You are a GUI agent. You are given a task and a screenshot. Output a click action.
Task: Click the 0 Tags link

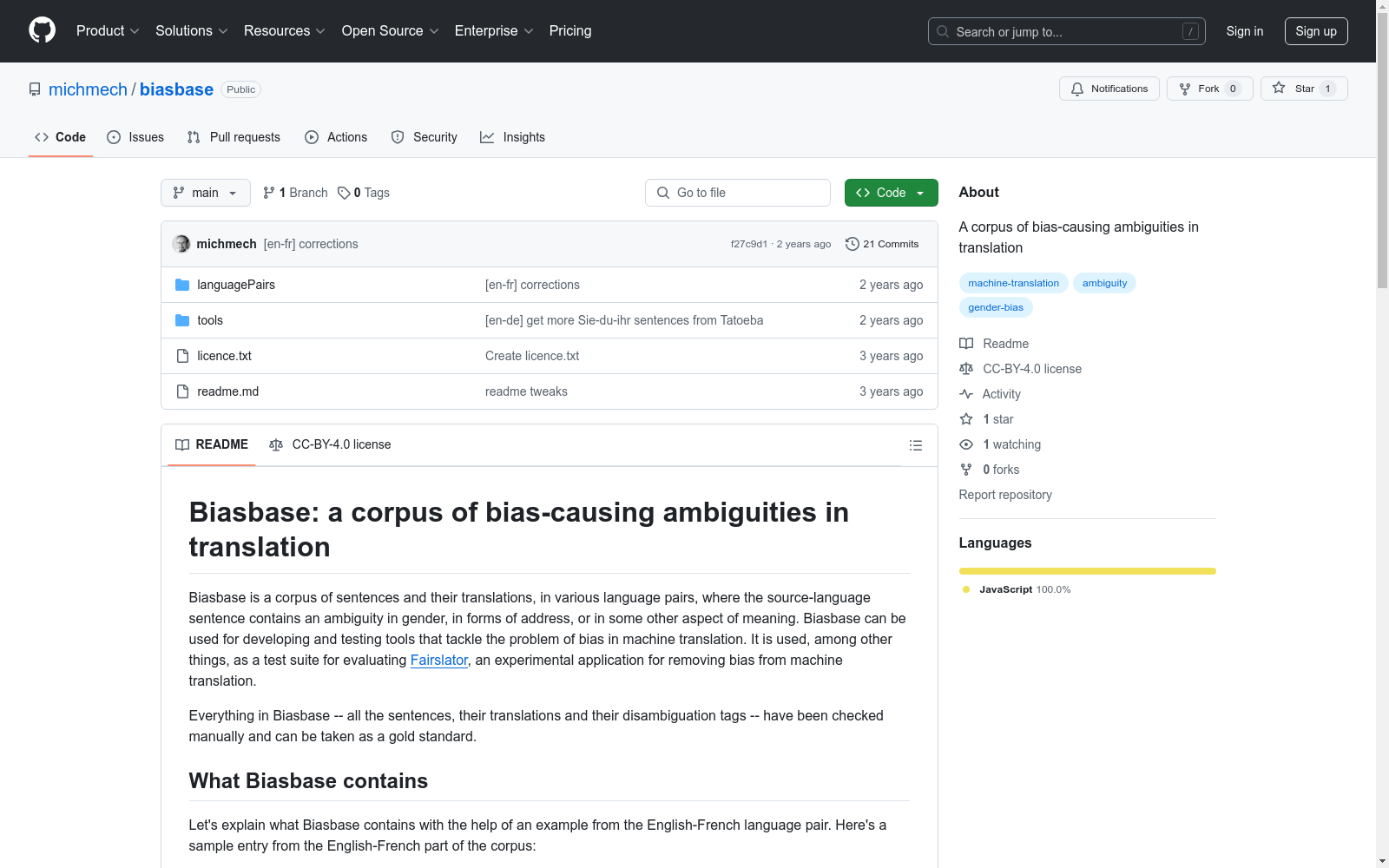(x=364, y=193)
